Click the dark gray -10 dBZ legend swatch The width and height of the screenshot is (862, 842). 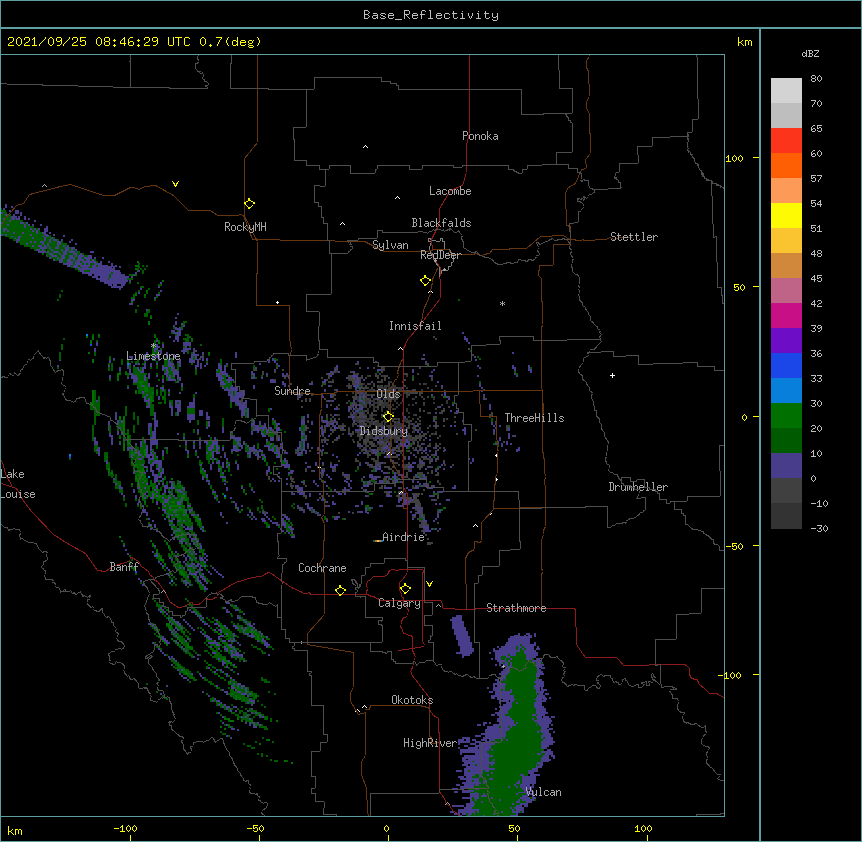coord(786,516)
